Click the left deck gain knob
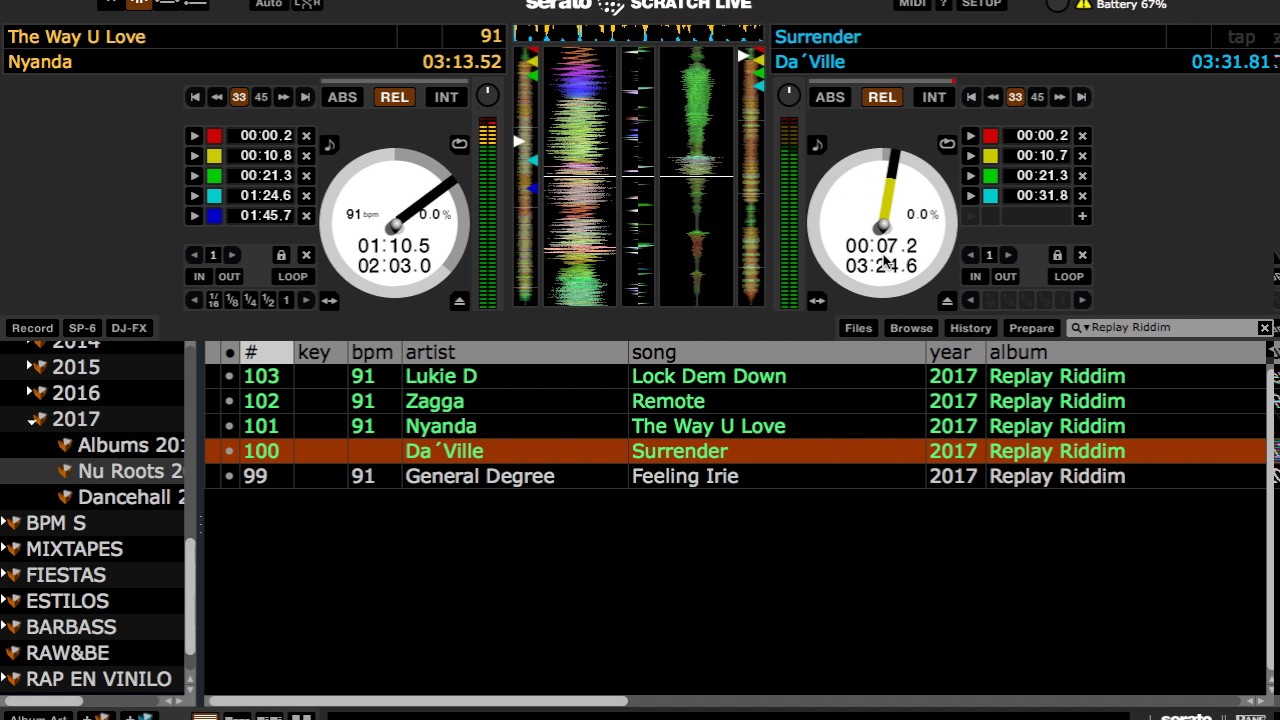The height and width of the screenshot is (720, 1280). tap(487, 95)
